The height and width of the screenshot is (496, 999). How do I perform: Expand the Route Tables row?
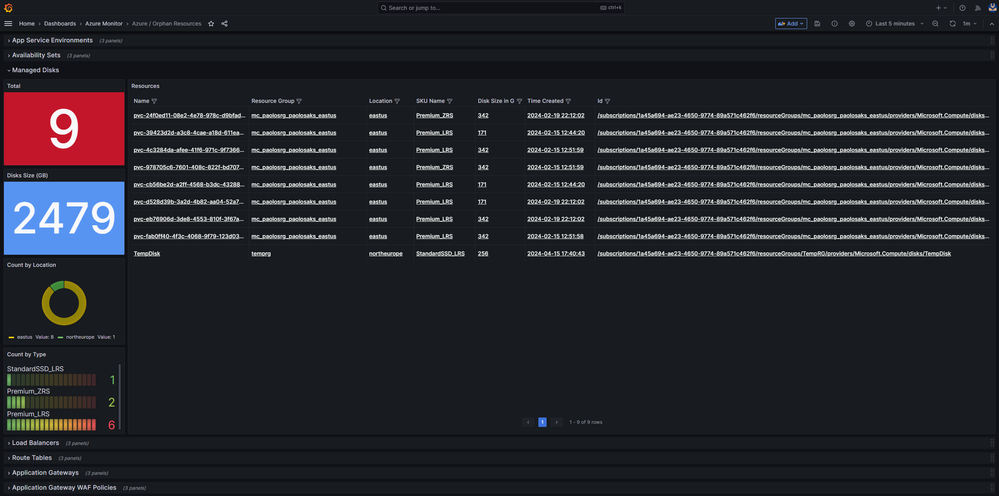coord(32,458)
